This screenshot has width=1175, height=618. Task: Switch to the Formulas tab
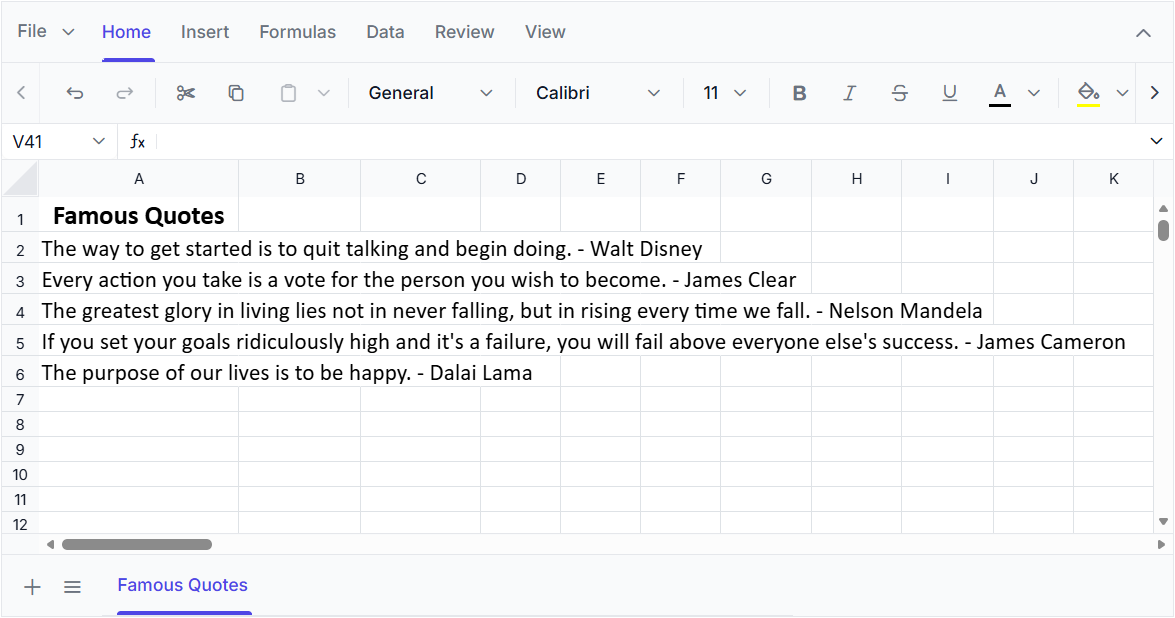[297, 32]
